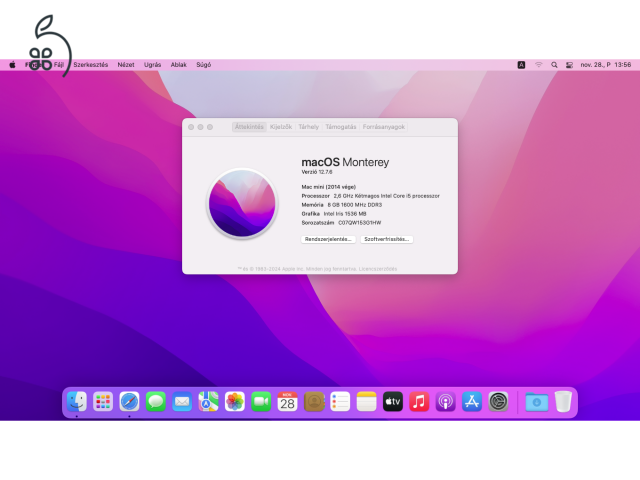Open Downloads folder in the Dock
This screenshot has width=640, height=480.
[536, 402]
